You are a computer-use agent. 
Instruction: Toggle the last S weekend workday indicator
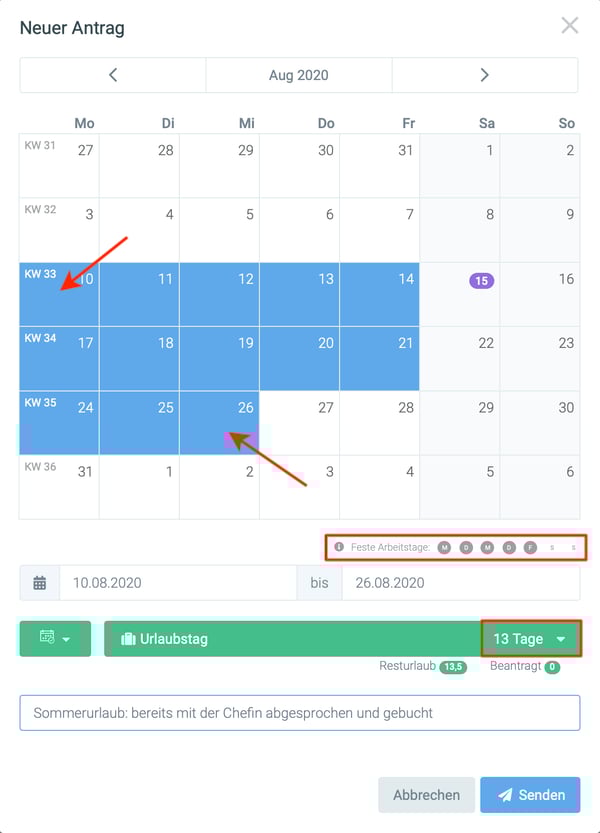pos(573,547)
